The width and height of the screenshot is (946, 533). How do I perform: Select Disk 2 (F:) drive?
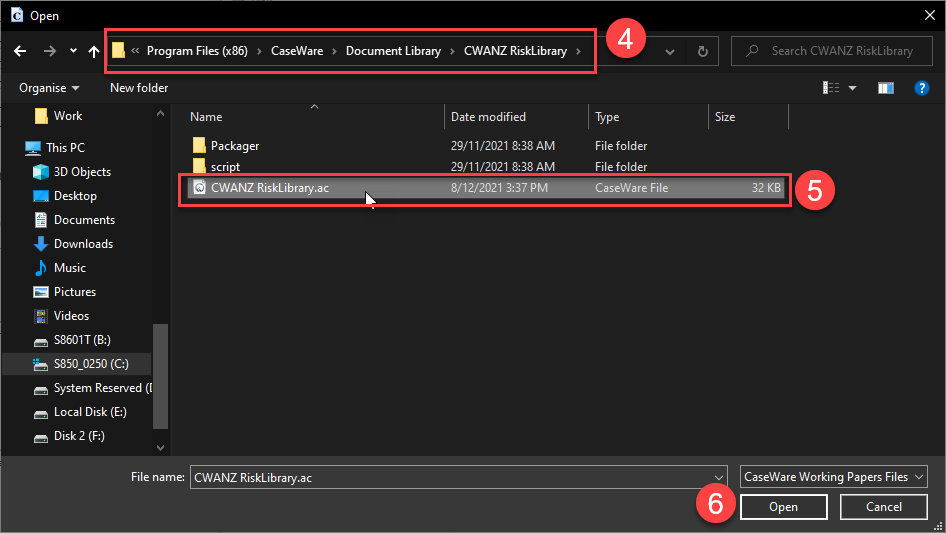pos(69,436)
